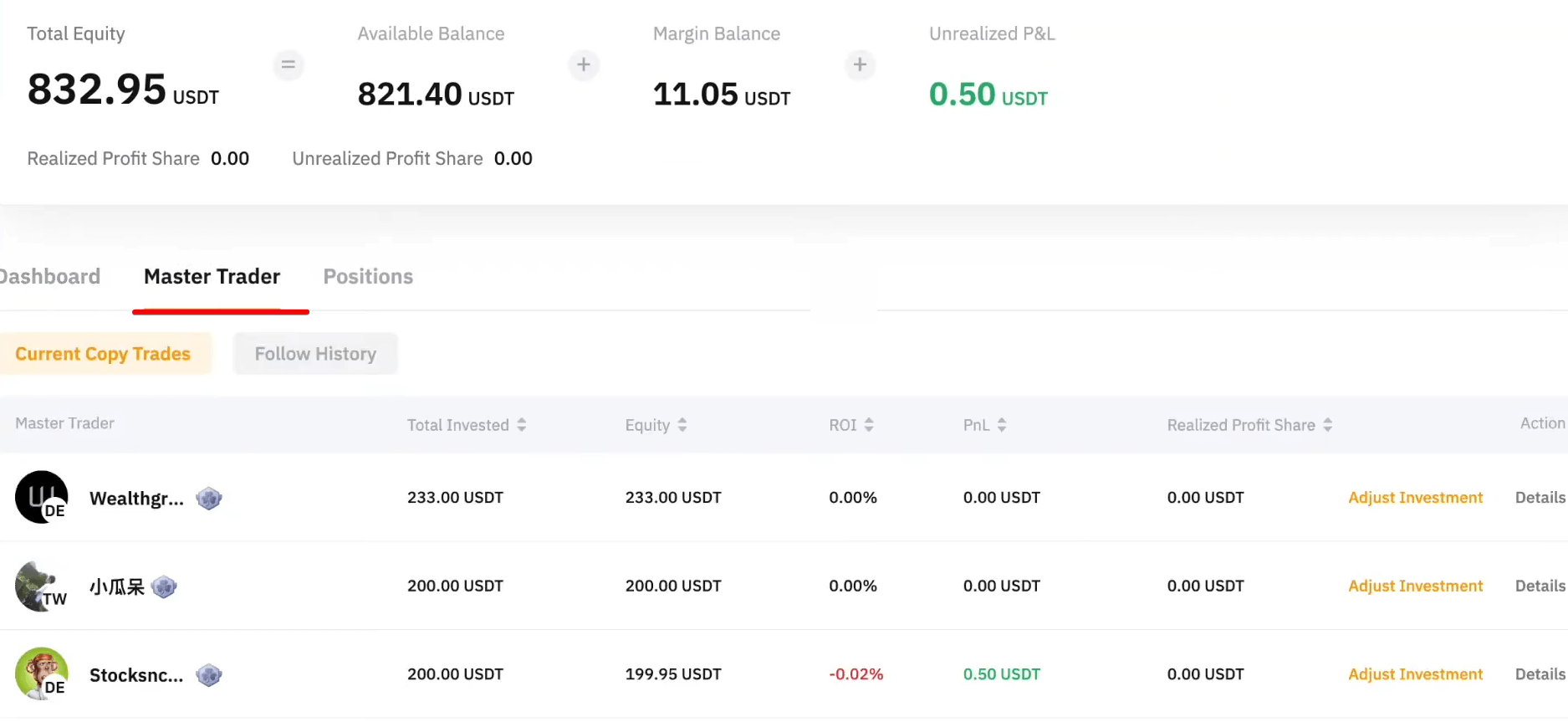The width and height of the screenshot is (1568, 722).
Task: Open Details for Stocksnc trader
Action: pyautogui.click(x=1540, y=674)
